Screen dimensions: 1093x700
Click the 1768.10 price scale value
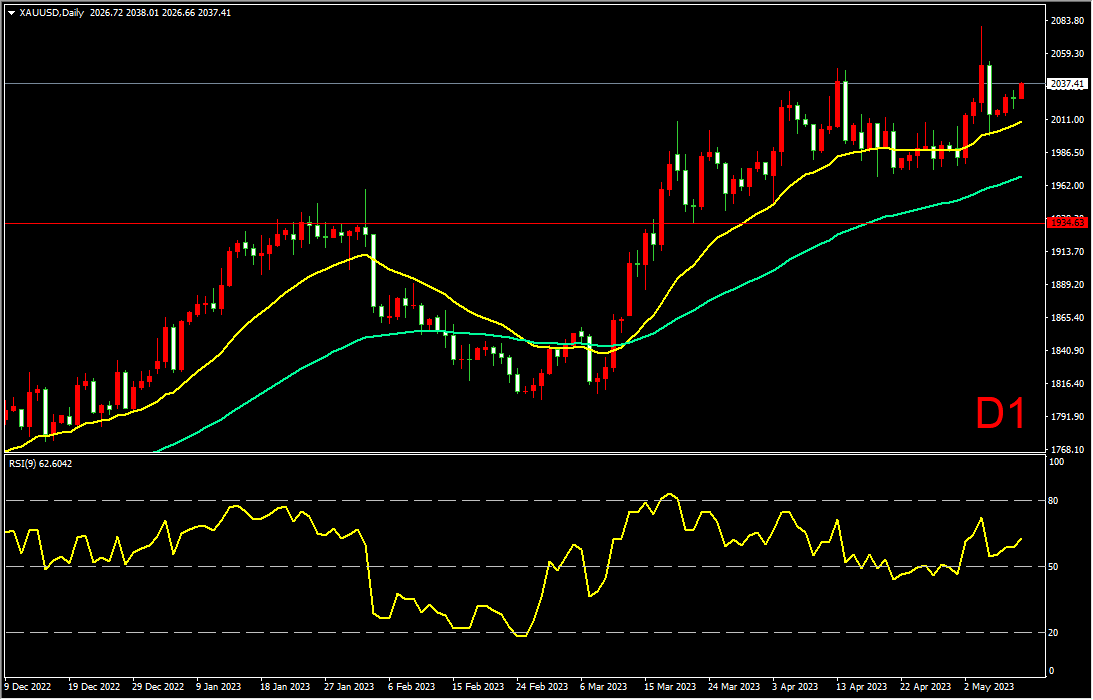coord(1067,450)
